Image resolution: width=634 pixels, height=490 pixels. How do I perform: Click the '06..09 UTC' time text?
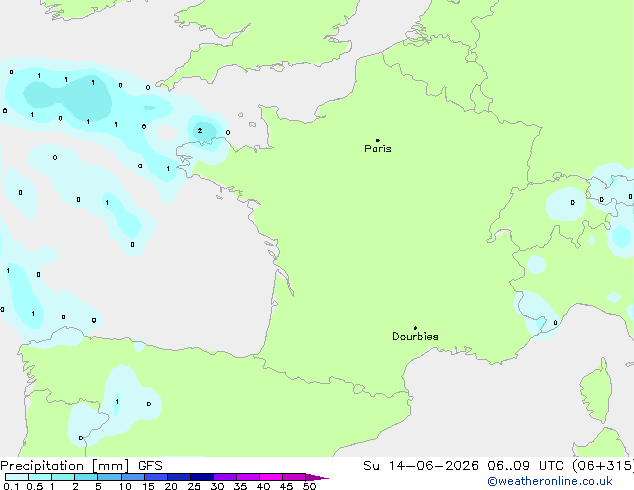pyautogui.click(x=525, y=466)
